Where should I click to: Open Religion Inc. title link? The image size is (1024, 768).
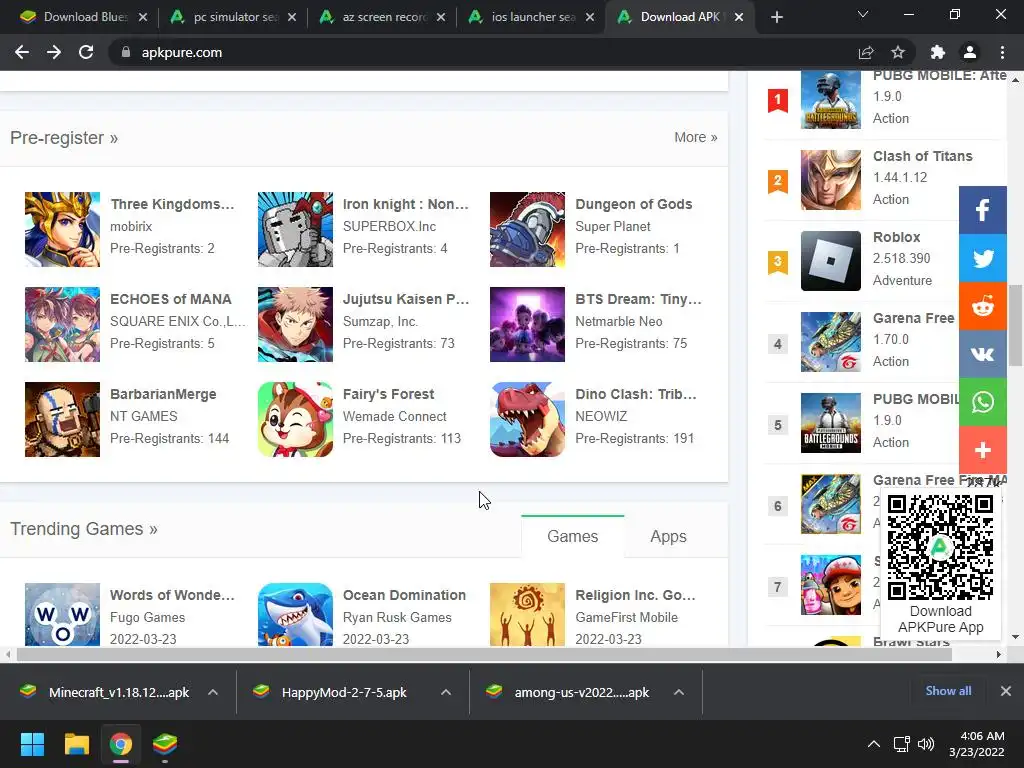click(635, 595)
